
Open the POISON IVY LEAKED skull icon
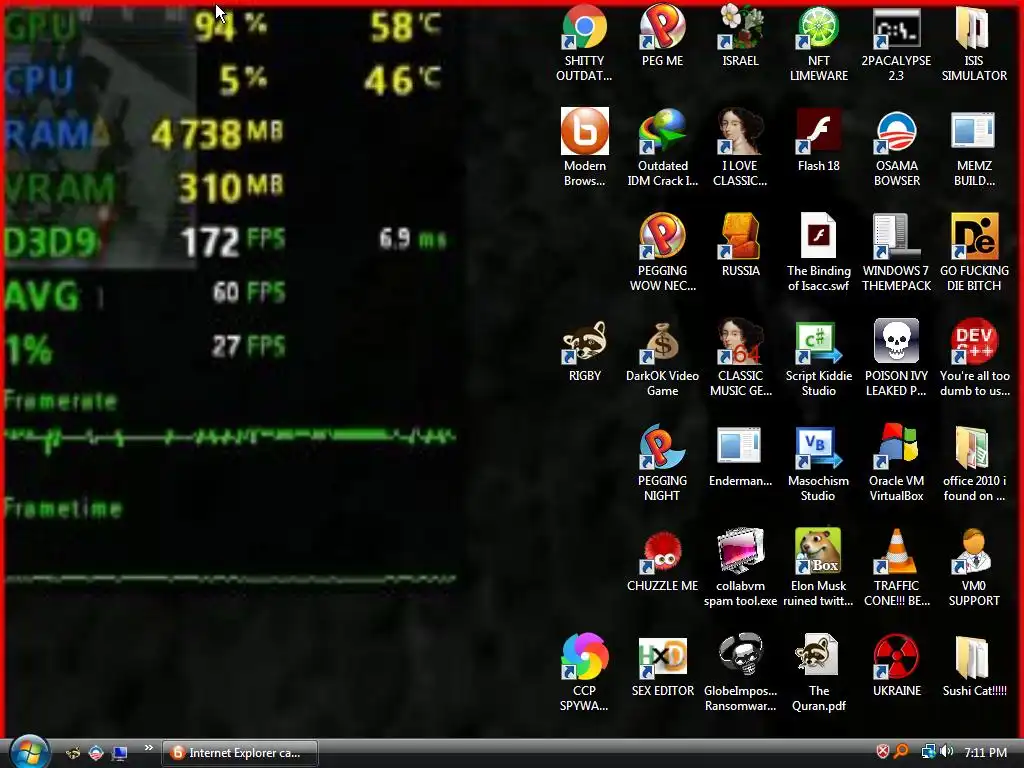click(x=896, y=342)
